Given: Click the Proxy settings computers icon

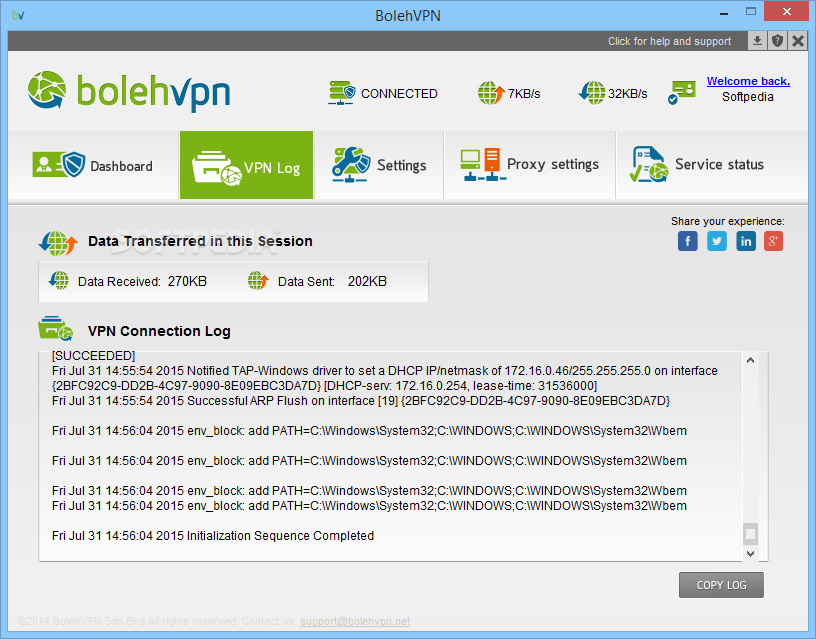Looking at the screenshot, I should tap(481, 164).
